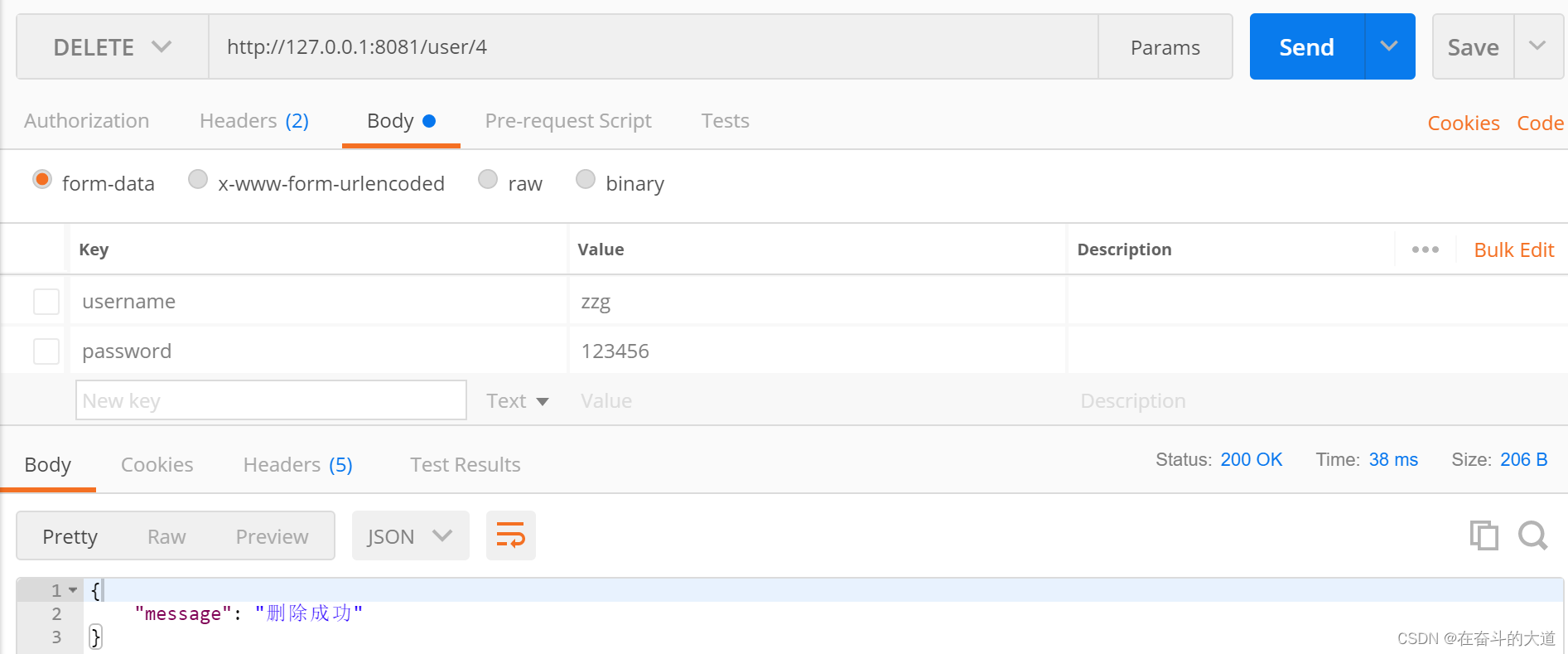
Task: Click the Description column header
Action: coord(1124,249)
